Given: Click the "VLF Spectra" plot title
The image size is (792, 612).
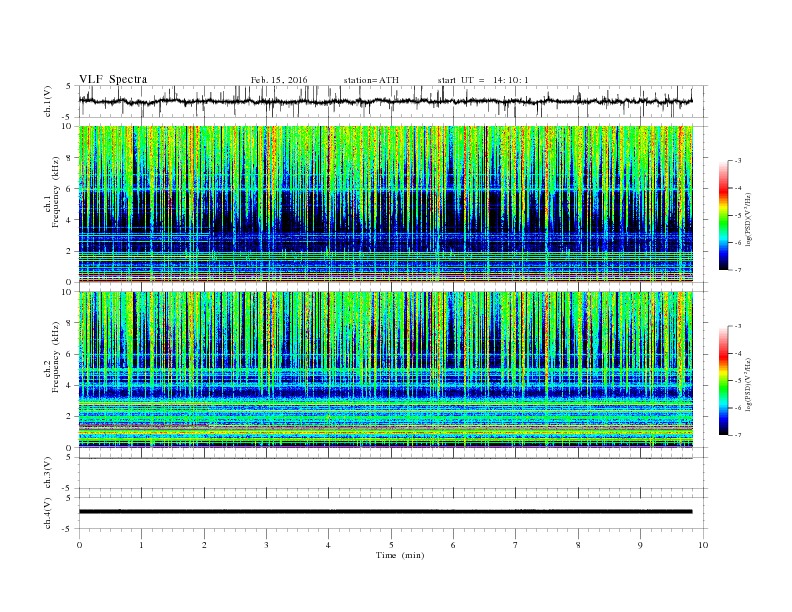Looking at the screenshot, I should tap(113, 79).
